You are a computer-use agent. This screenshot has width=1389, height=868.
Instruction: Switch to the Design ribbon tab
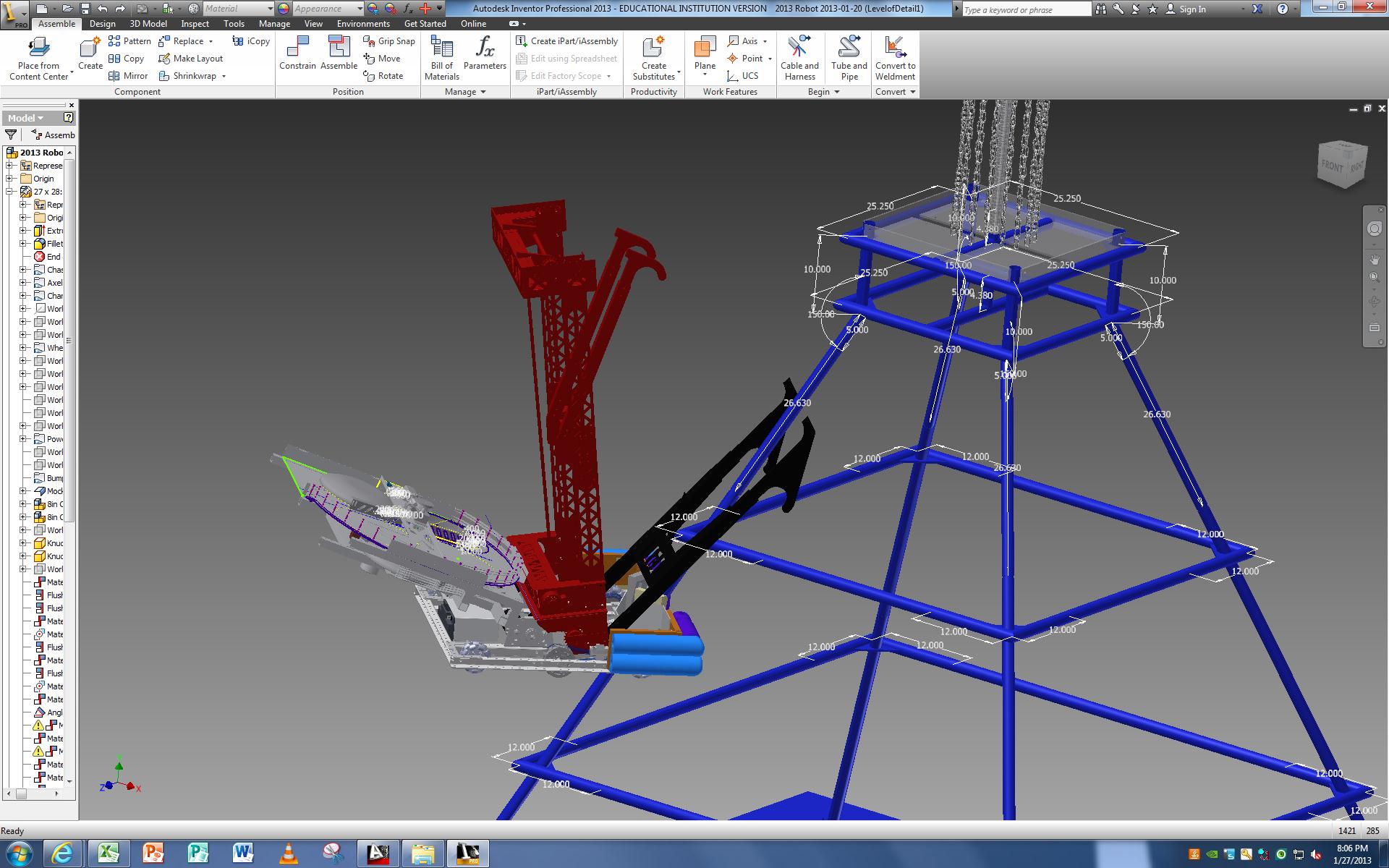pos(102,24)
